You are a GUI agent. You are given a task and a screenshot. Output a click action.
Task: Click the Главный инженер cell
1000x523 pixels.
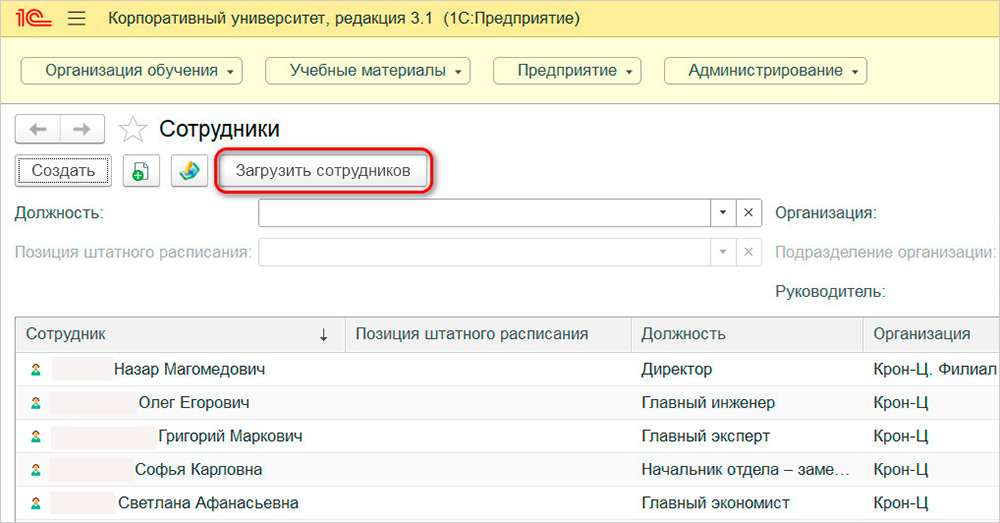(747, 403)
